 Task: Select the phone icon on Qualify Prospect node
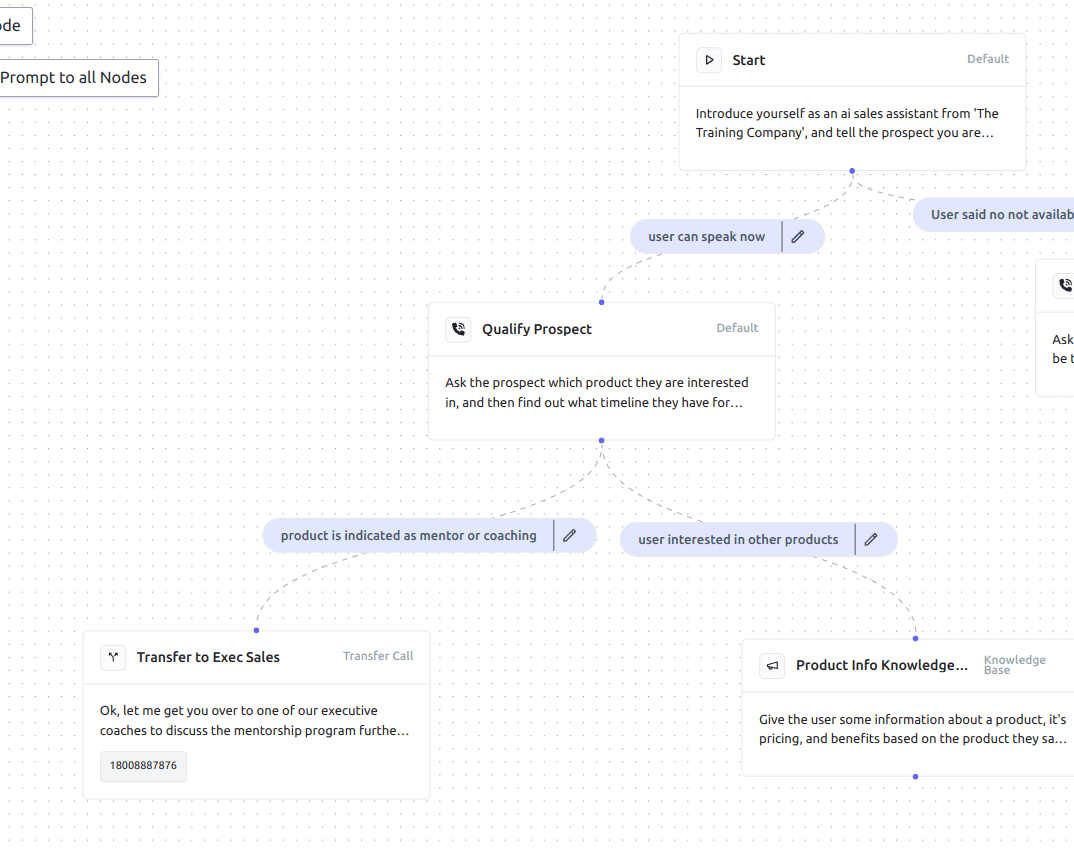point(458,329)
